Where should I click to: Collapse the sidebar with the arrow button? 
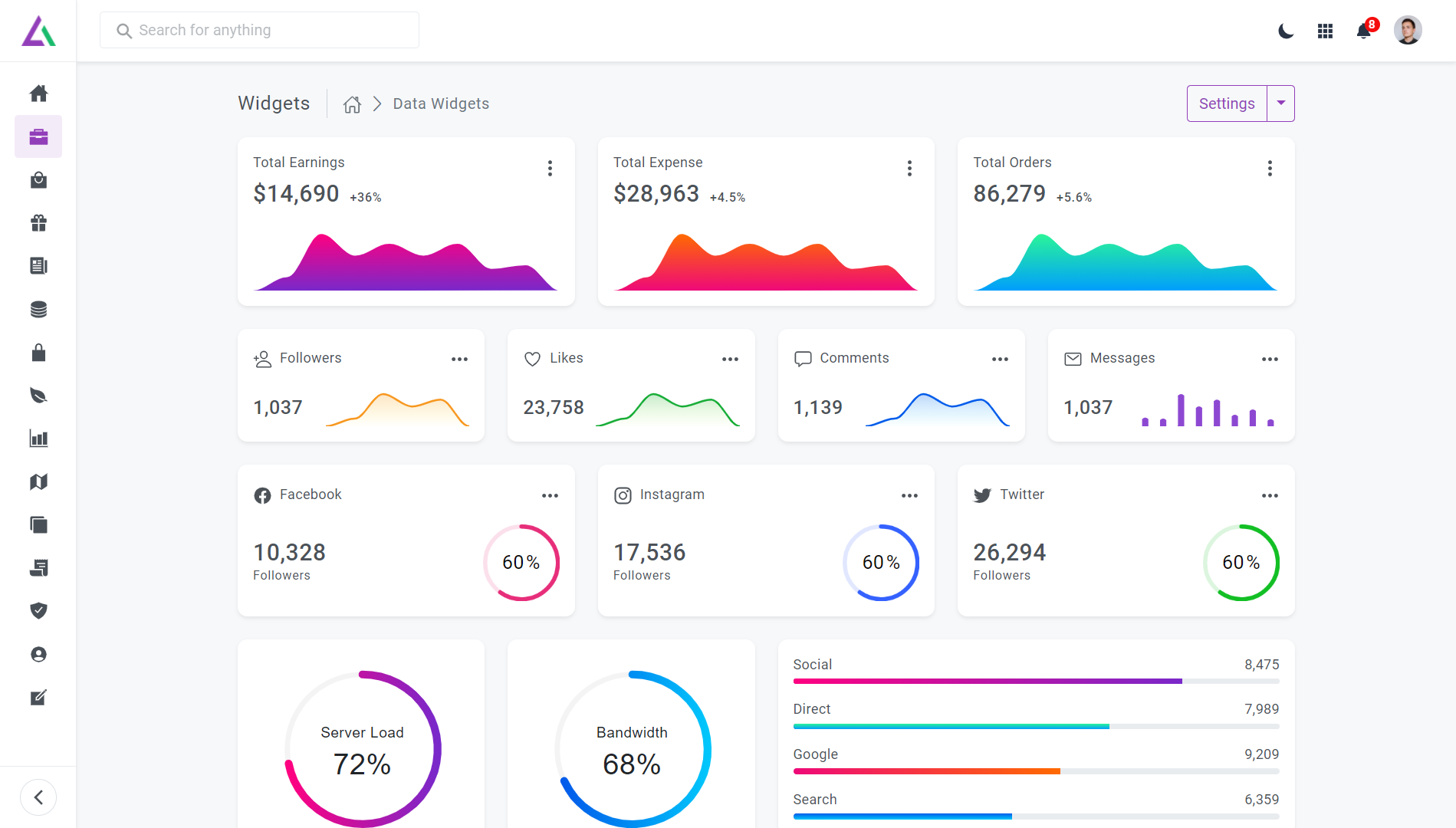[x=38, y=797]
